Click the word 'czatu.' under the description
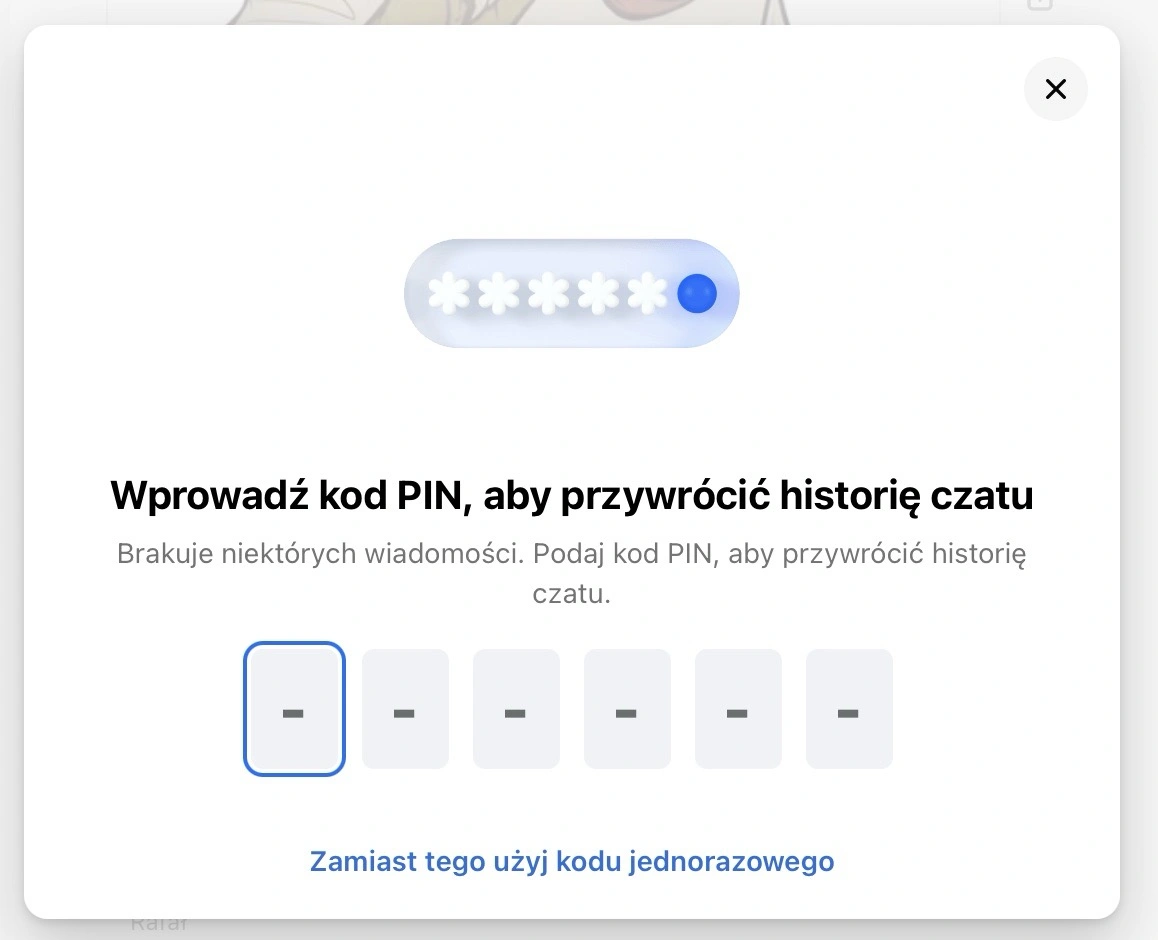This screenshot has height=940, width=1158. pos(572,594)
